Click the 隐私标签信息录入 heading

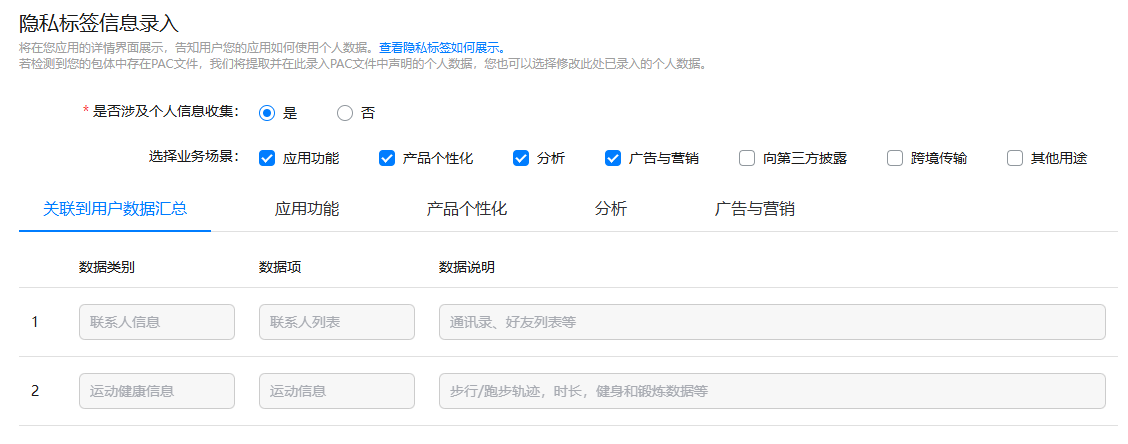(x=99, y=23)
